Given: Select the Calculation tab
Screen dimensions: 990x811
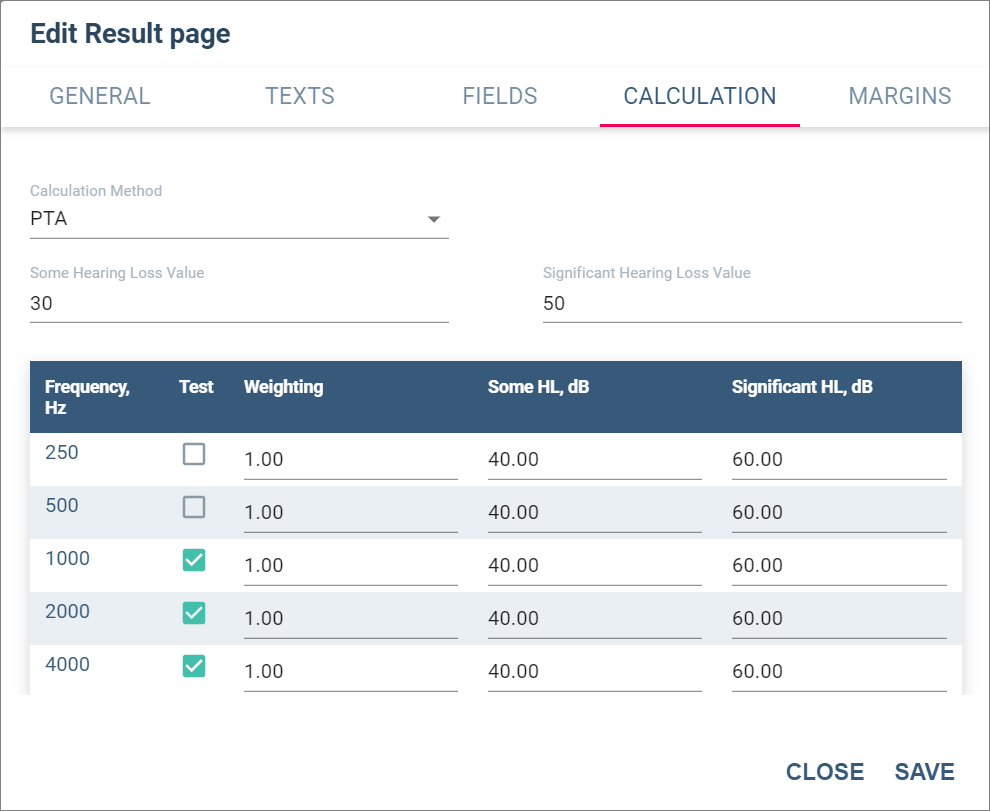Looking at the screenshot, I should pyautogui.click(x=700, y=96).
